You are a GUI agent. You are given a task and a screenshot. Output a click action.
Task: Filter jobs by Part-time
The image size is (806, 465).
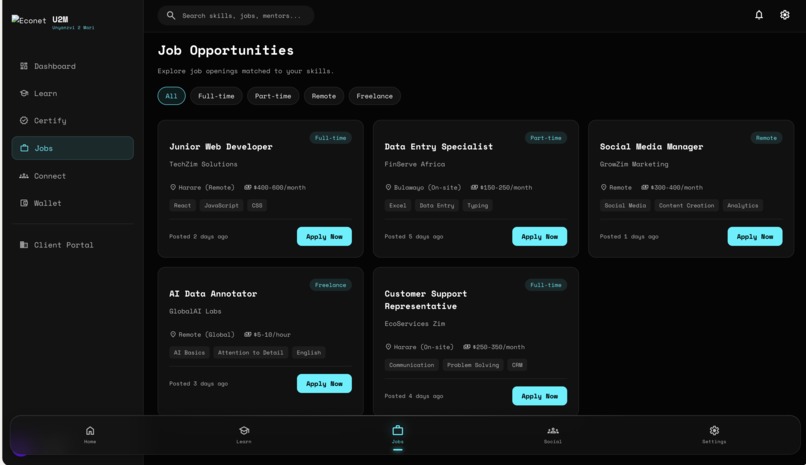pyautogui.click(x=273, y=96)
